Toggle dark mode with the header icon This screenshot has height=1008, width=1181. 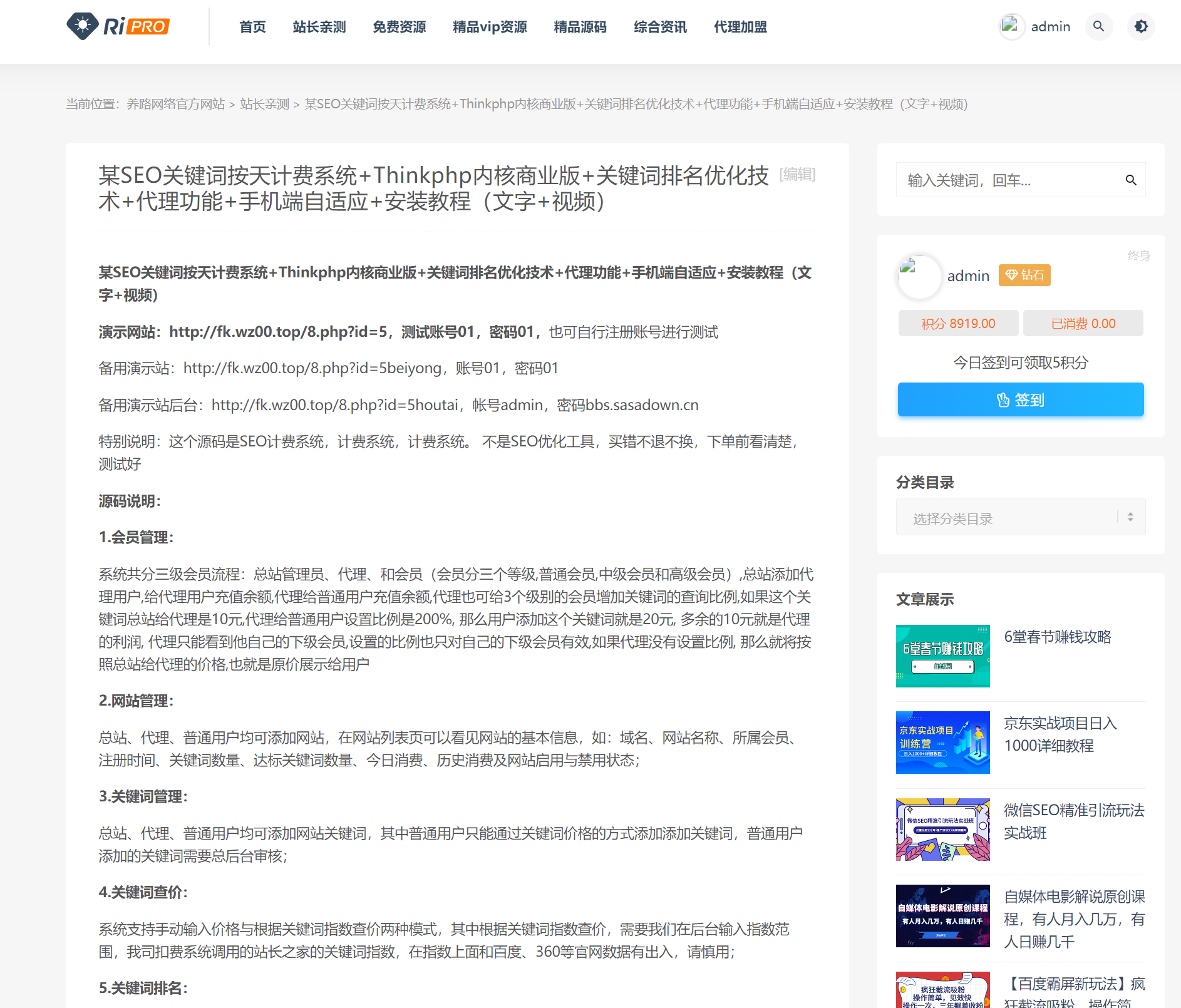[1141, 26]
